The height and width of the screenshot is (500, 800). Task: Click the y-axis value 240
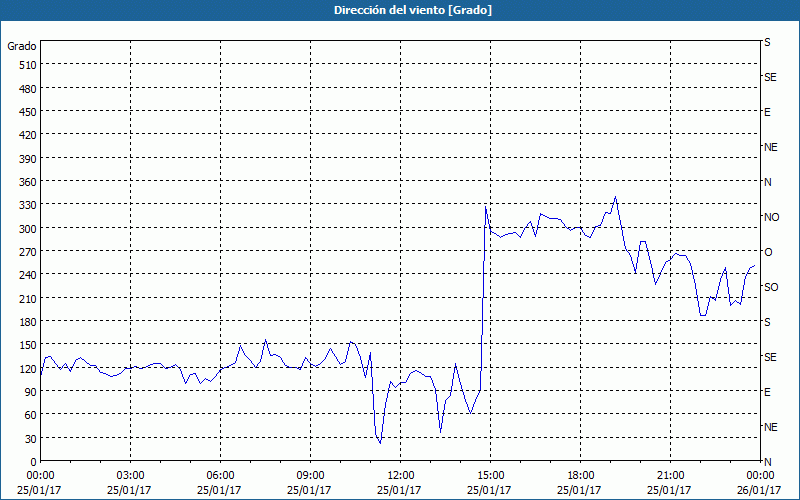[28, 275]
